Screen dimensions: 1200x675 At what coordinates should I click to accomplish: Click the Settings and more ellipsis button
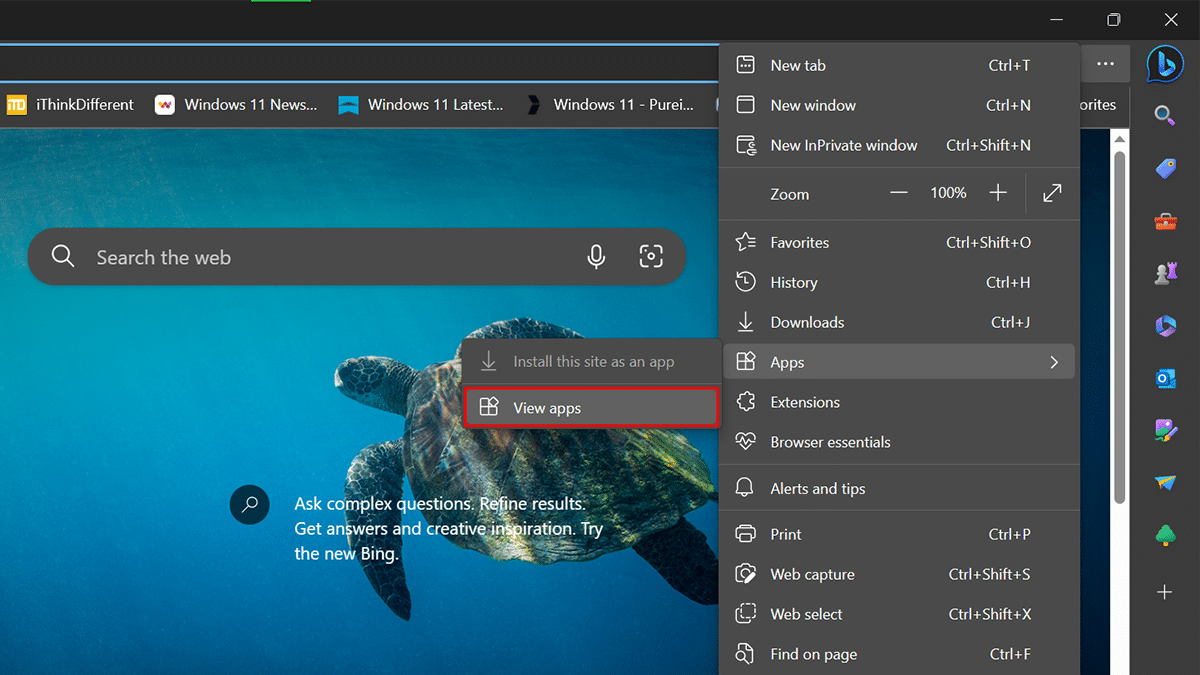1105,64
